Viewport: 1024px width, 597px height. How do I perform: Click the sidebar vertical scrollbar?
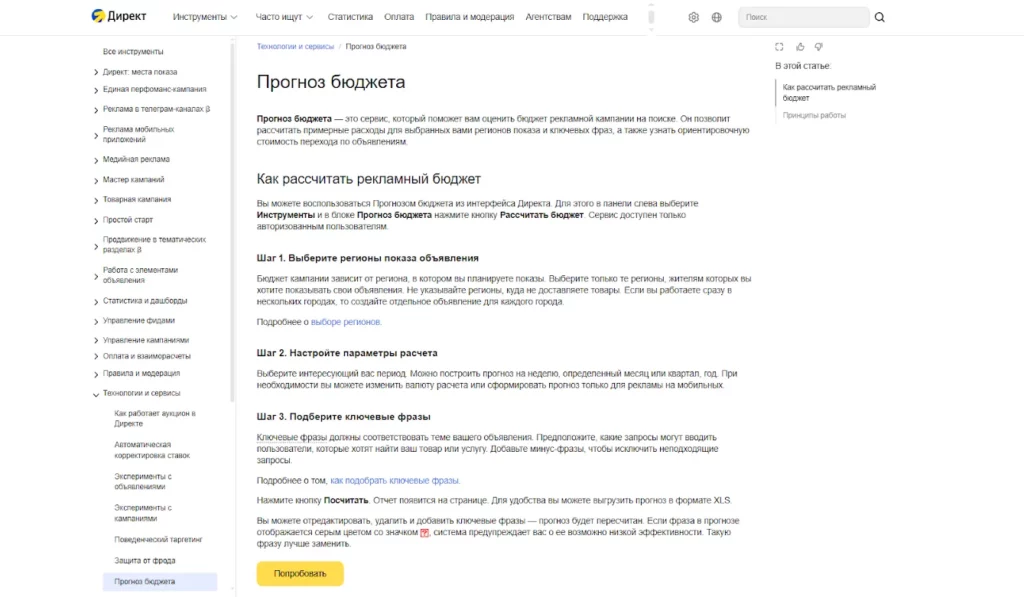tap(232, 222)
